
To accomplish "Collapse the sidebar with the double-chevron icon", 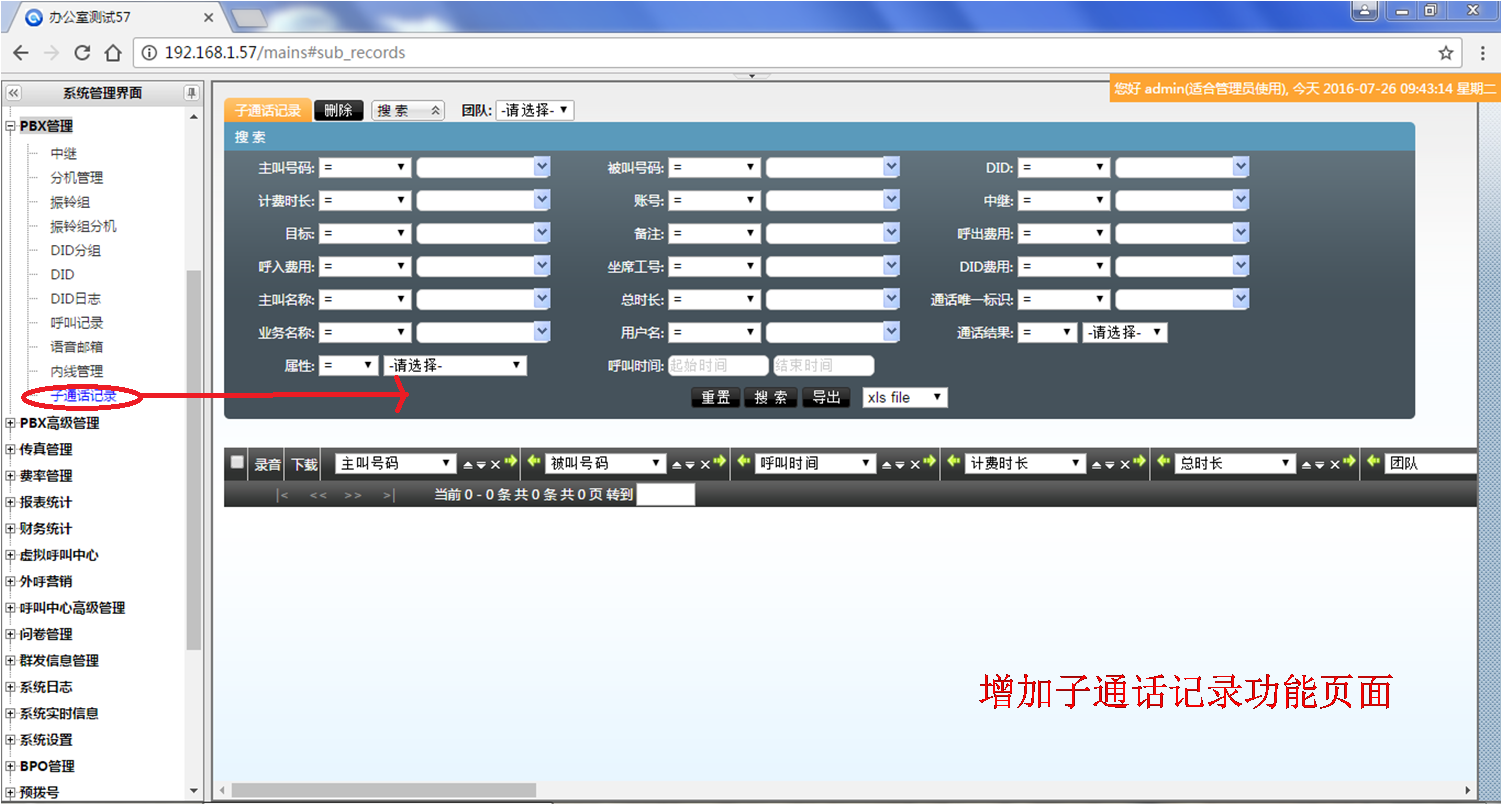I will 14,93.
